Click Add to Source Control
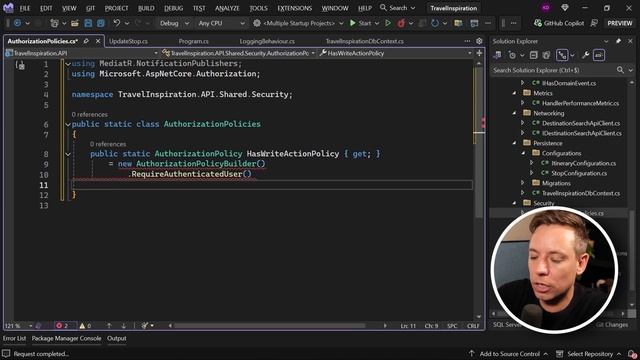This screenshot has width=640, height=360. (508, 354)
